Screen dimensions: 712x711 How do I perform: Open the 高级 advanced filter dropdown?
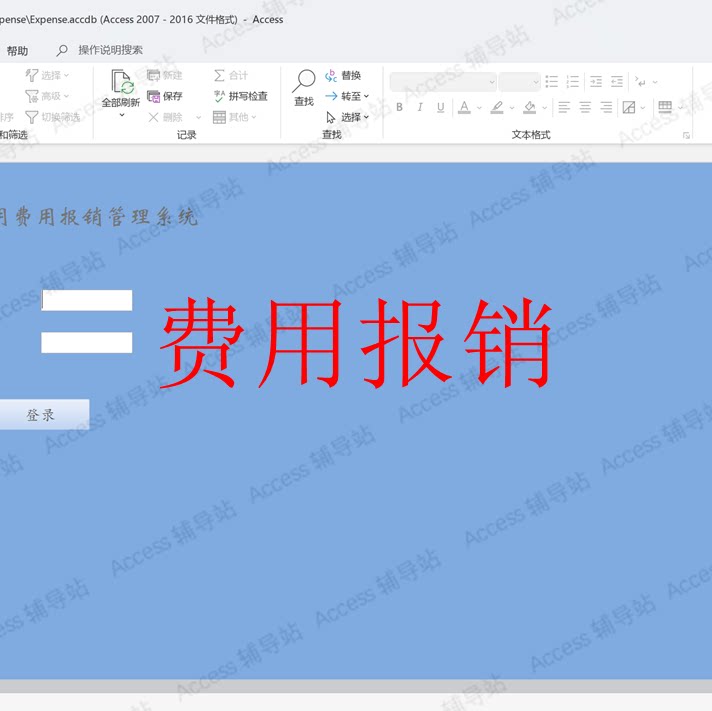coord(47,96)
